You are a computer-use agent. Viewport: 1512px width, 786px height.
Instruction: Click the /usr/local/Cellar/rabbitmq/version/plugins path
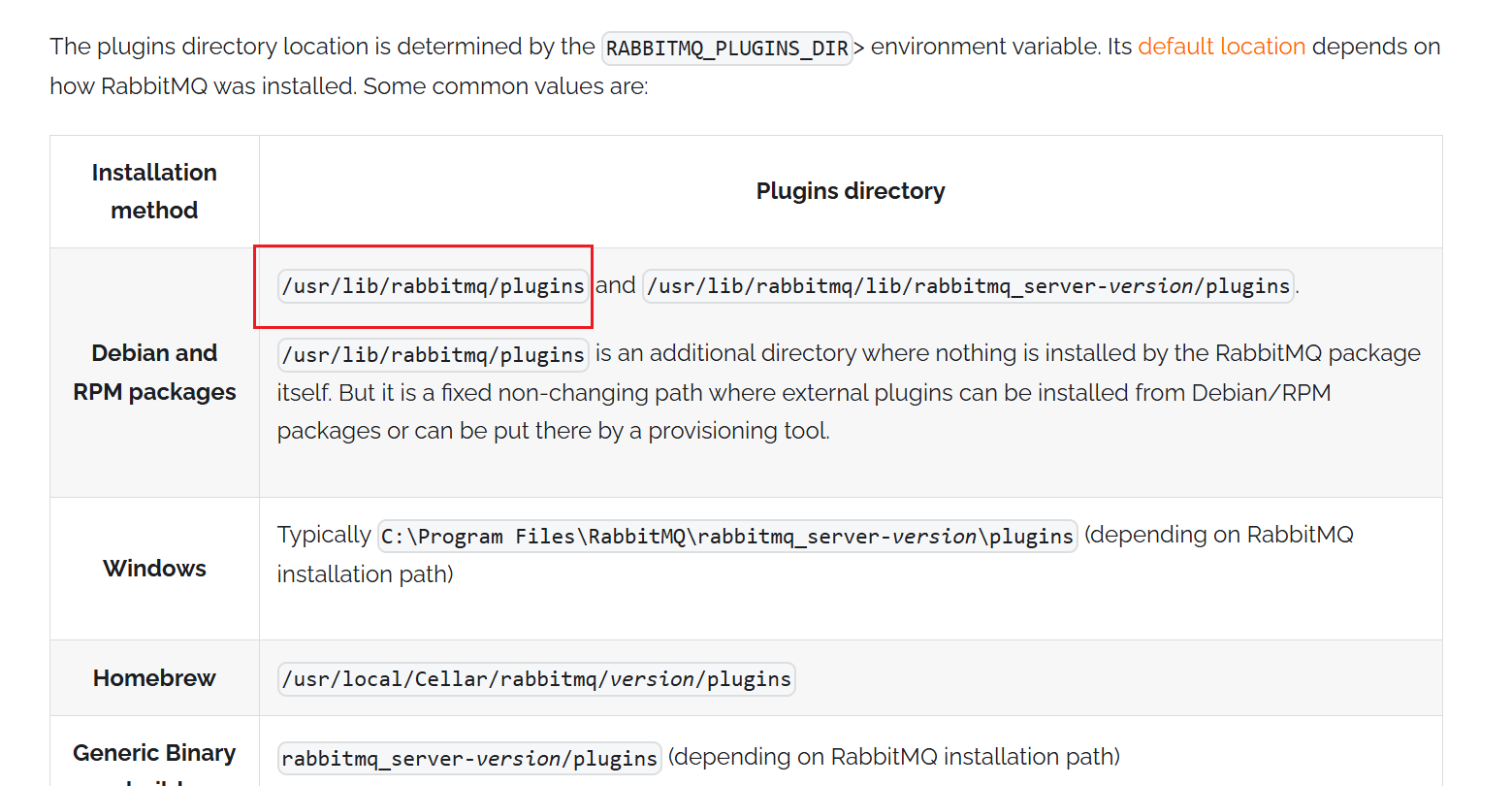(536, 679)
